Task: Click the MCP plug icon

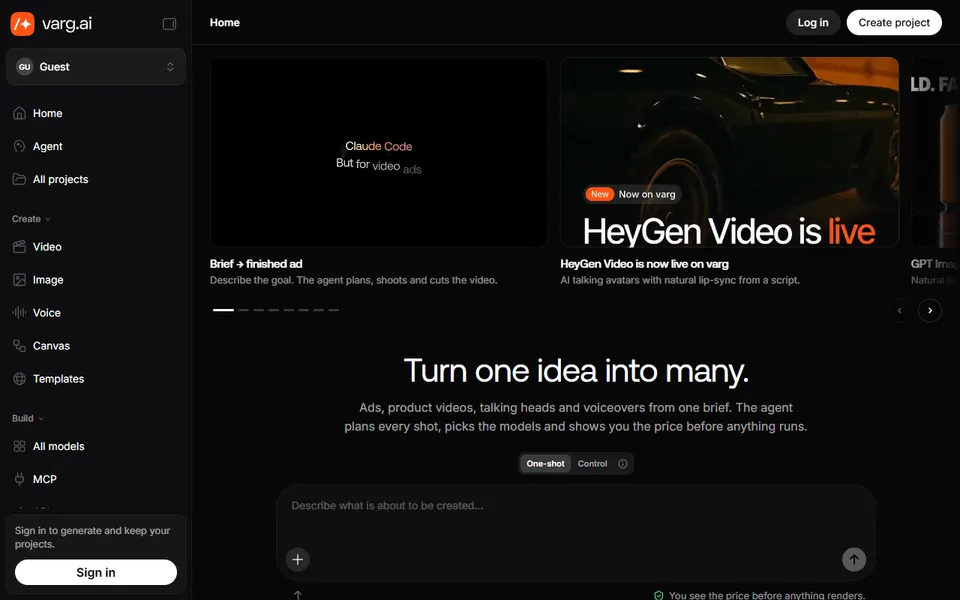Action: [20, 479]
